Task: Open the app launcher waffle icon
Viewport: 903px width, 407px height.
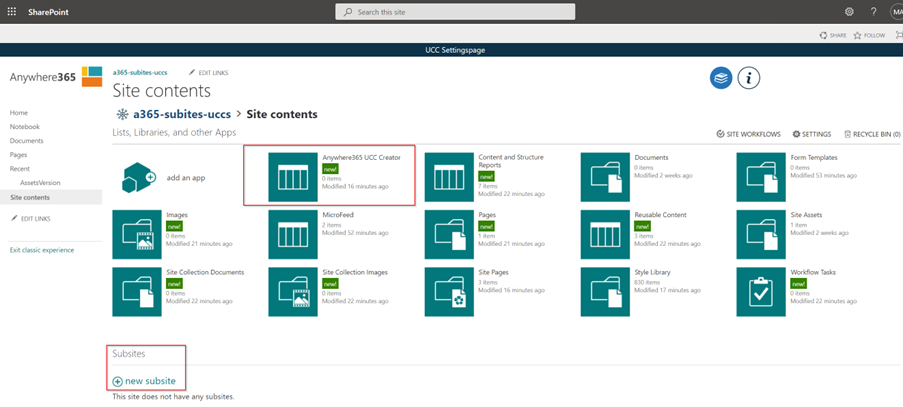Action: [x=12, y=12]
